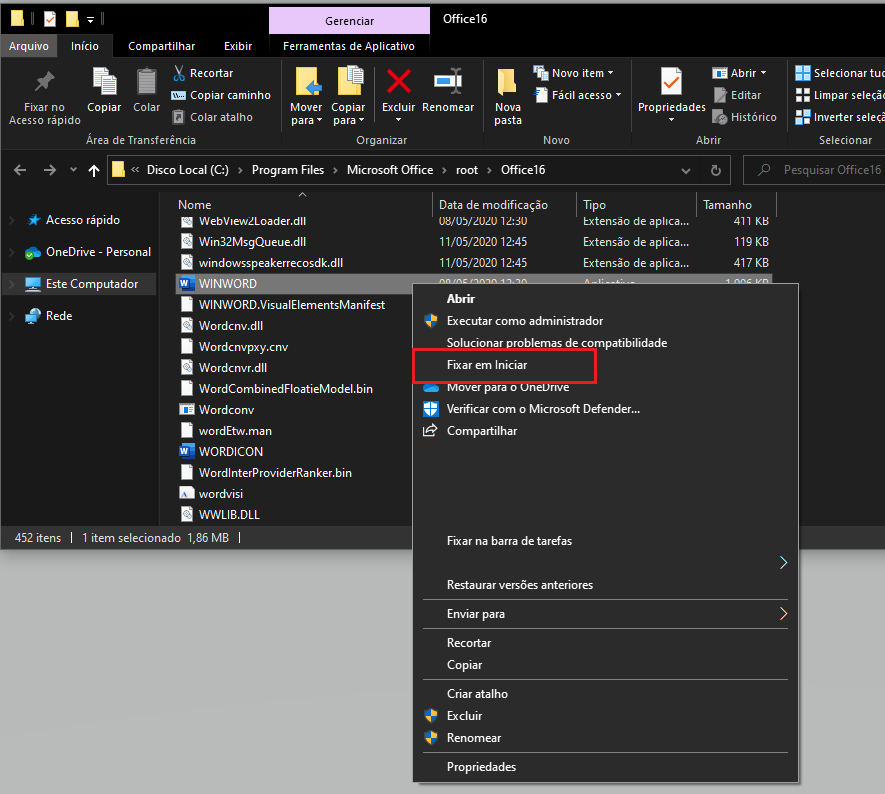Select Wordcnv.dll file
Screen dimensions: 885x794
click(222, 326)
